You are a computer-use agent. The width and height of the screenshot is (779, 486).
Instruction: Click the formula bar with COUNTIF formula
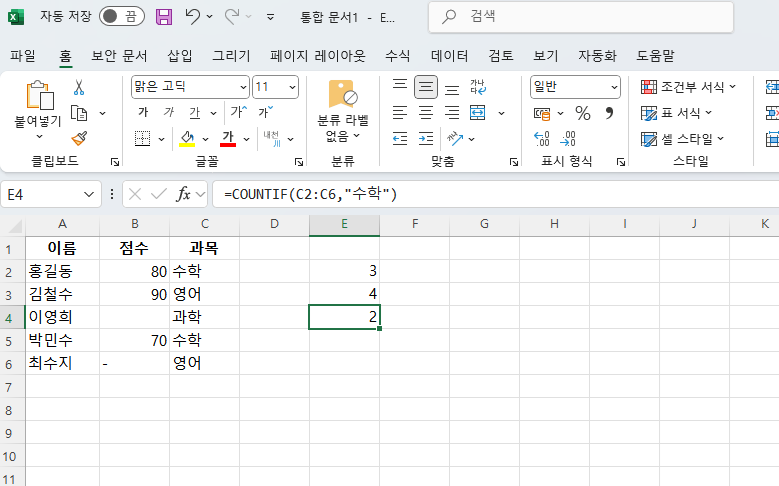(x=497, y=194)
